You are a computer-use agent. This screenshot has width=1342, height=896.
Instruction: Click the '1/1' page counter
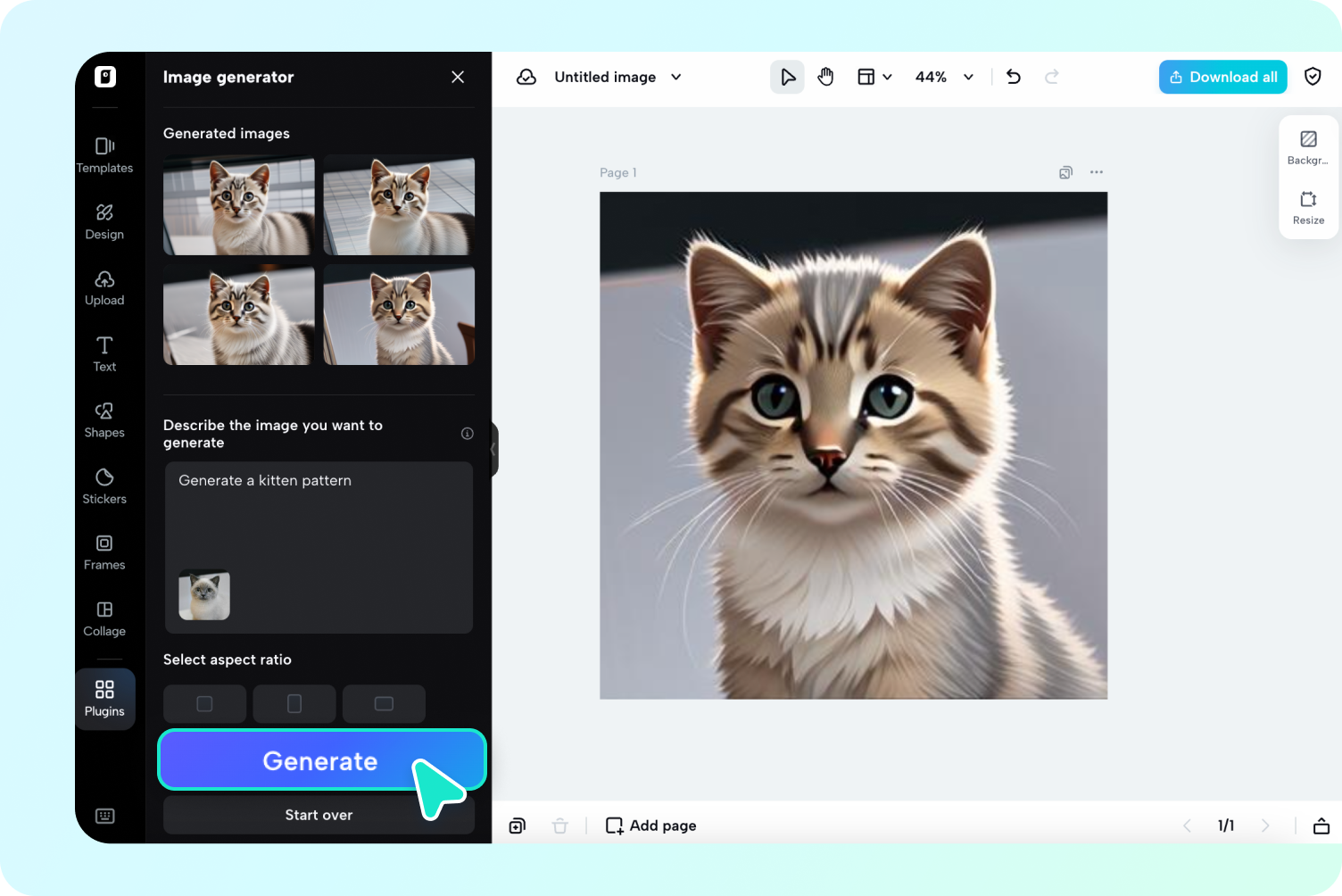pos(1226,825)
